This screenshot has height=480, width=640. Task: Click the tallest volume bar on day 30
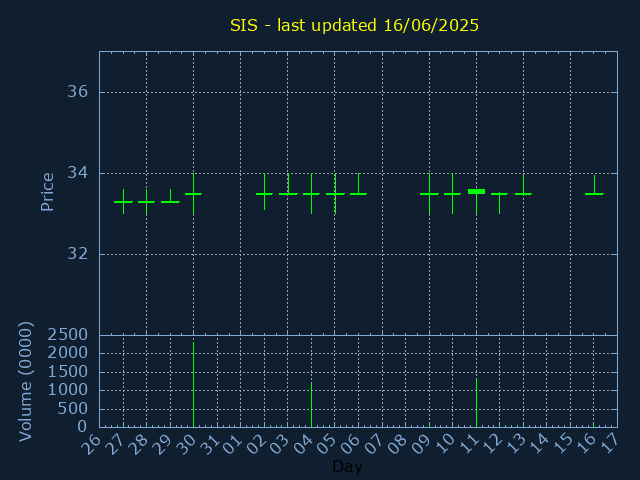tap(193, 384)
